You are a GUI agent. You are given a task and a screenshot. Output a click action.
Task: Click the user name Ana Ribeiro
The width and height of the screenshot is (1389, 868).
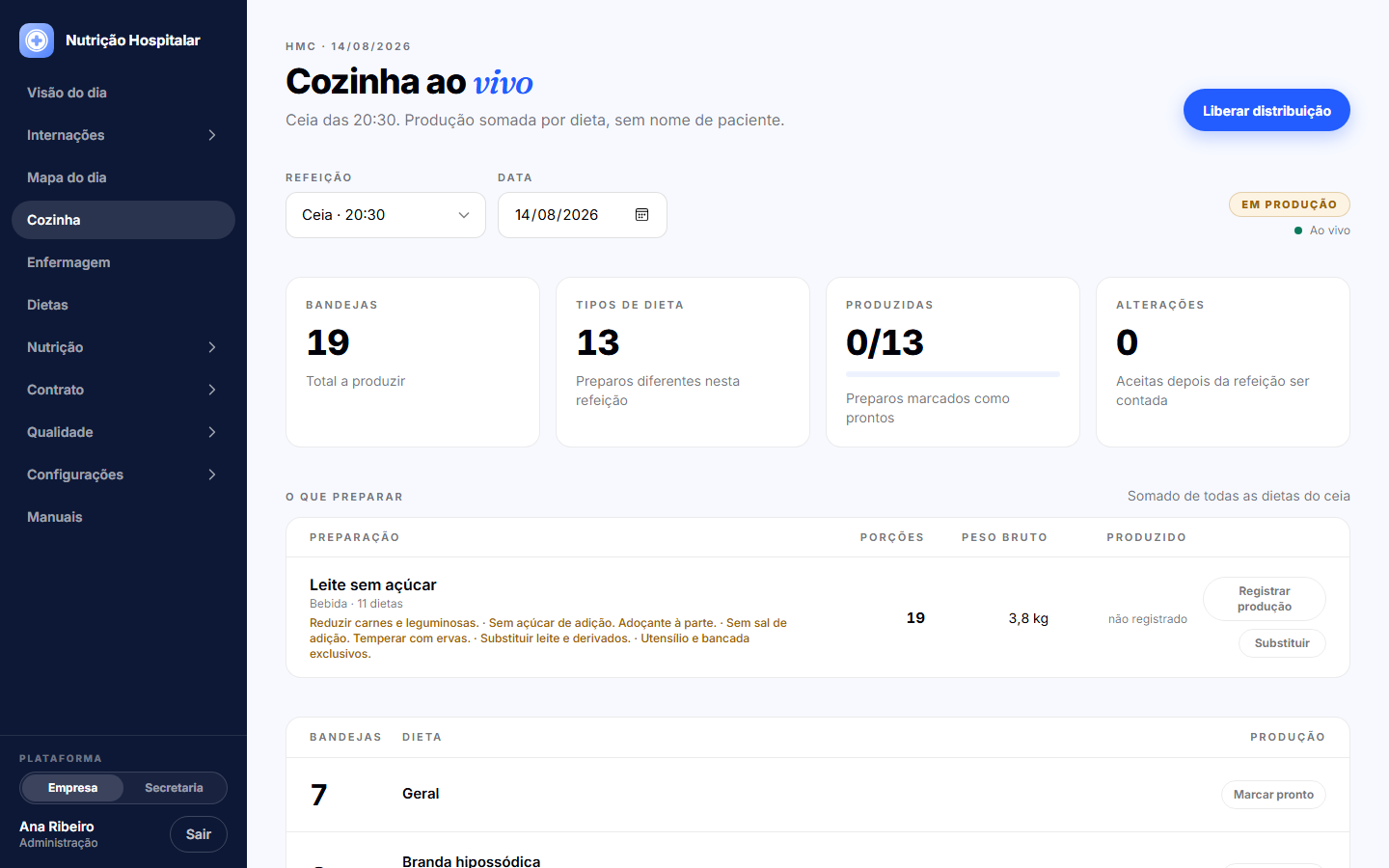pos(57,827)
